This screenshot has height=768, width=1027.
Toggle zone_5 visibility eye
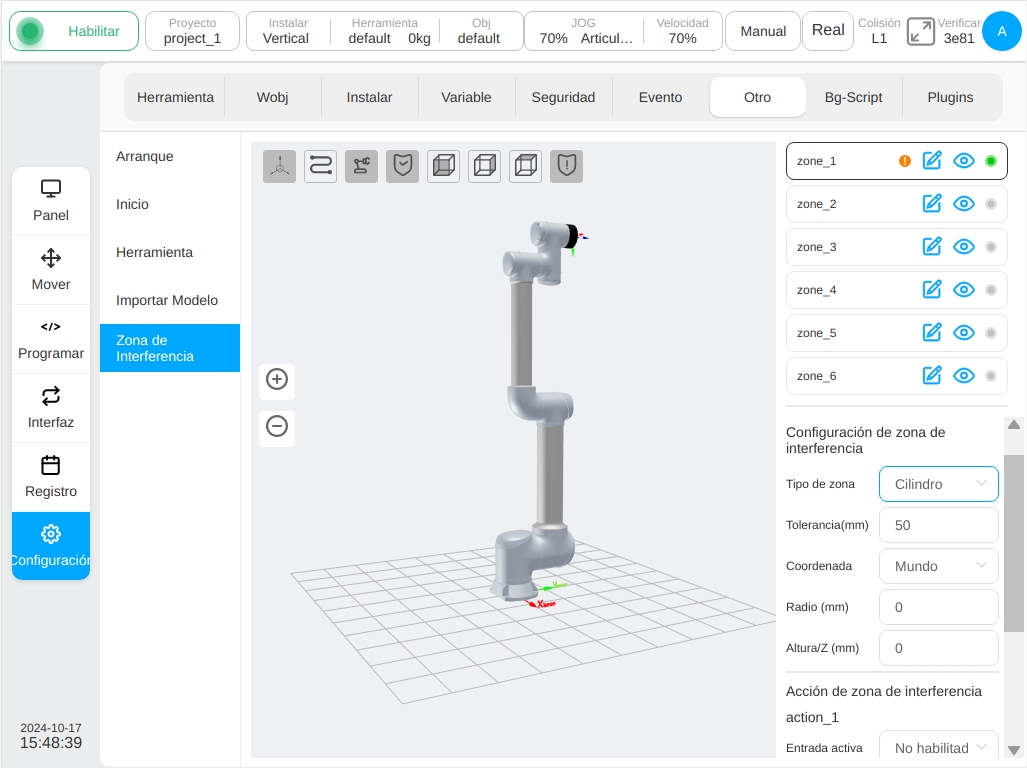963,333
